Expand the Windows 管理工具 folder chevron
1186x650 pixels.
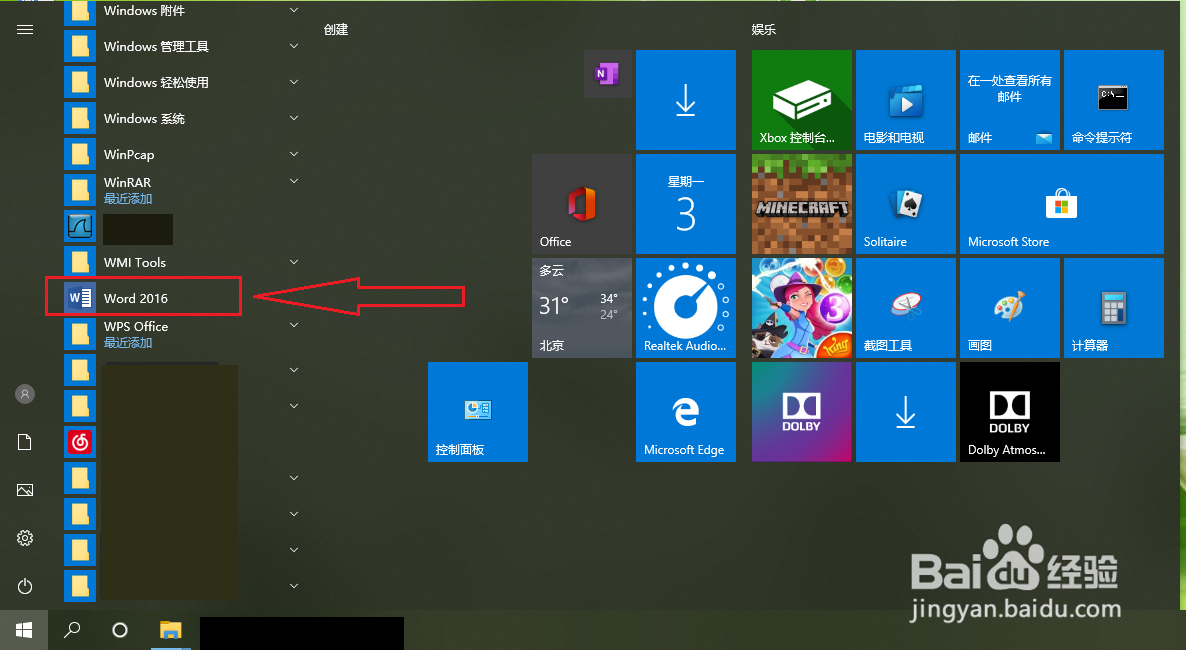[x=294, y=46]
